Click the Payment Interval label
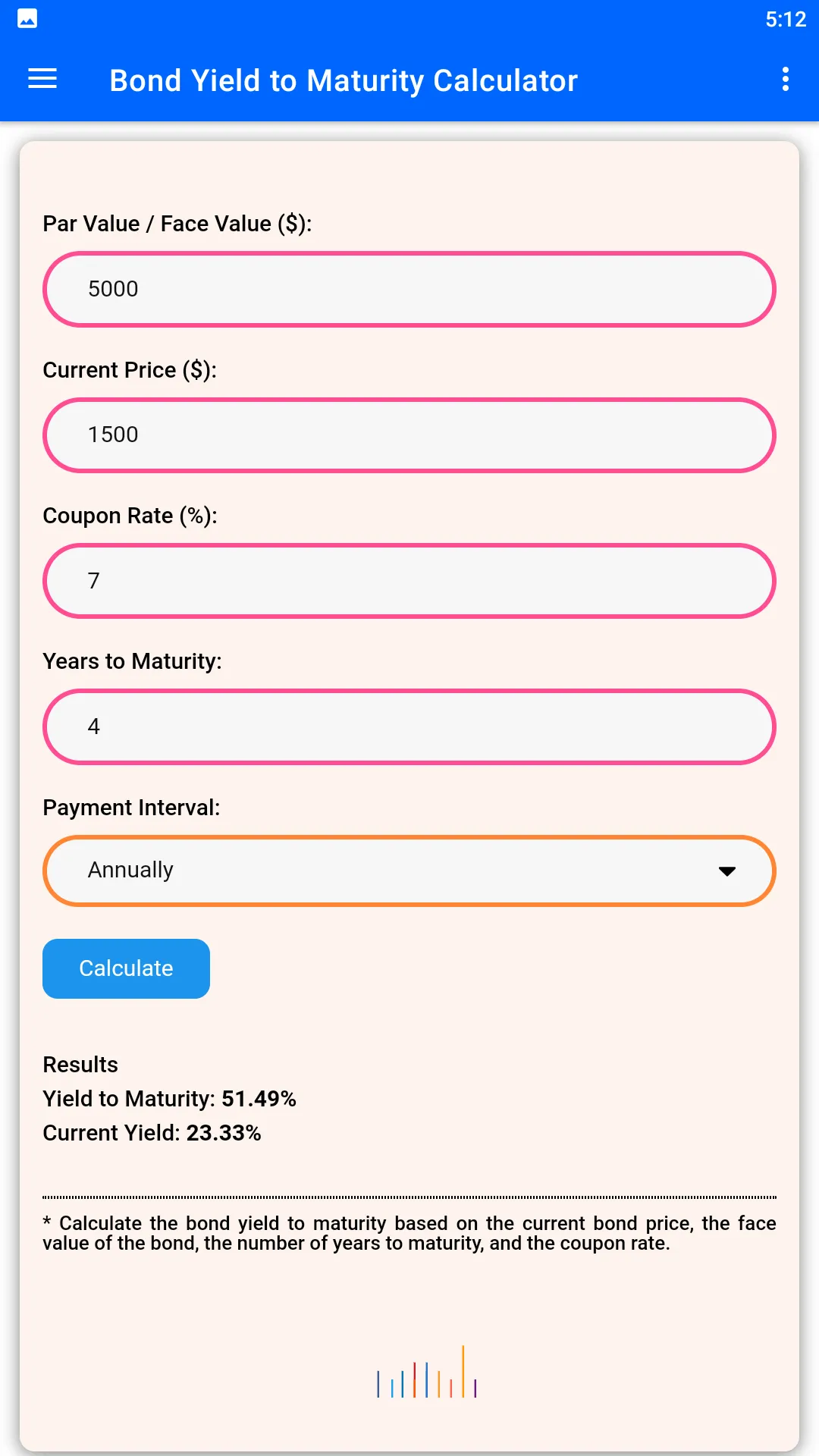This screenshot has height=1456, width=819. 130,807
